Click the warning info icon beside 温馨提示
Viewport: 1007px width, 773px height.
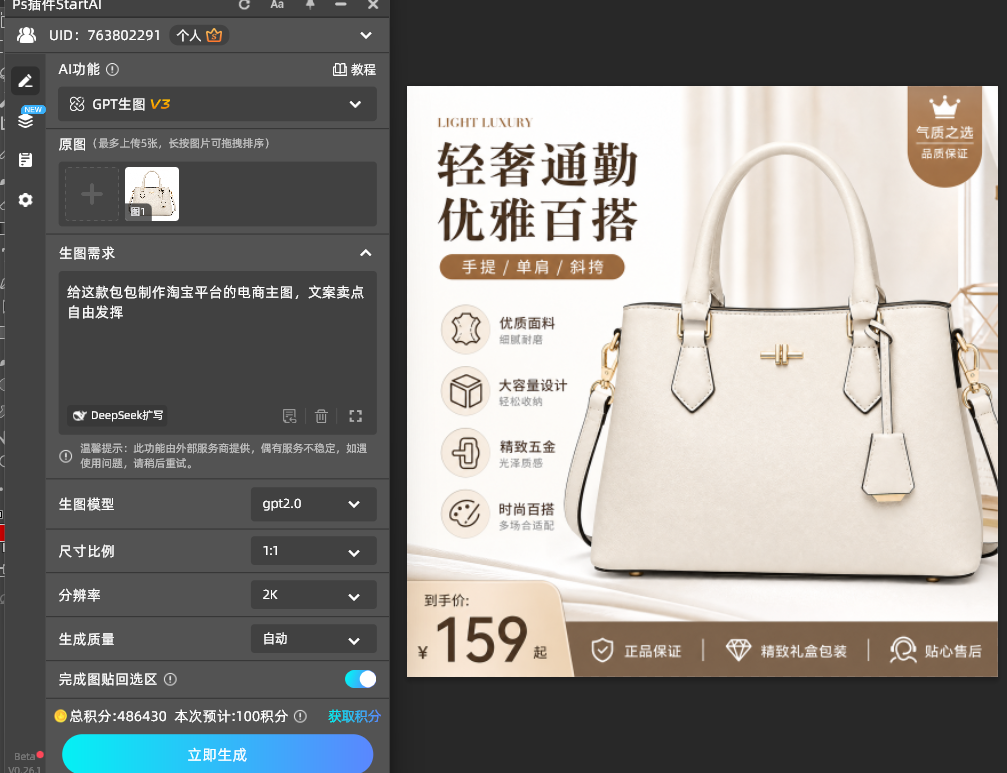[66, 456]
